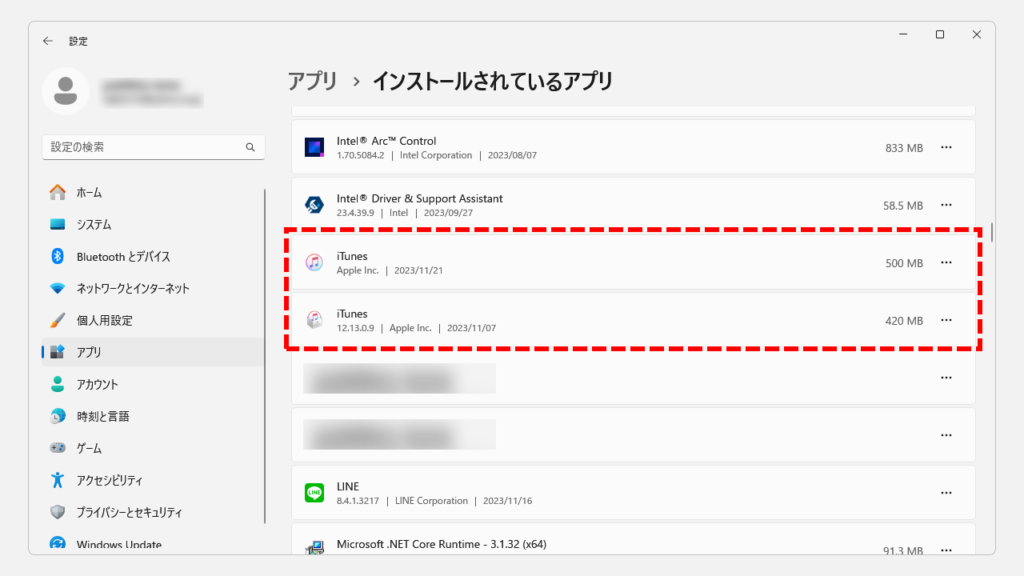
Task: Open more options for LINE
Action: 946,493
